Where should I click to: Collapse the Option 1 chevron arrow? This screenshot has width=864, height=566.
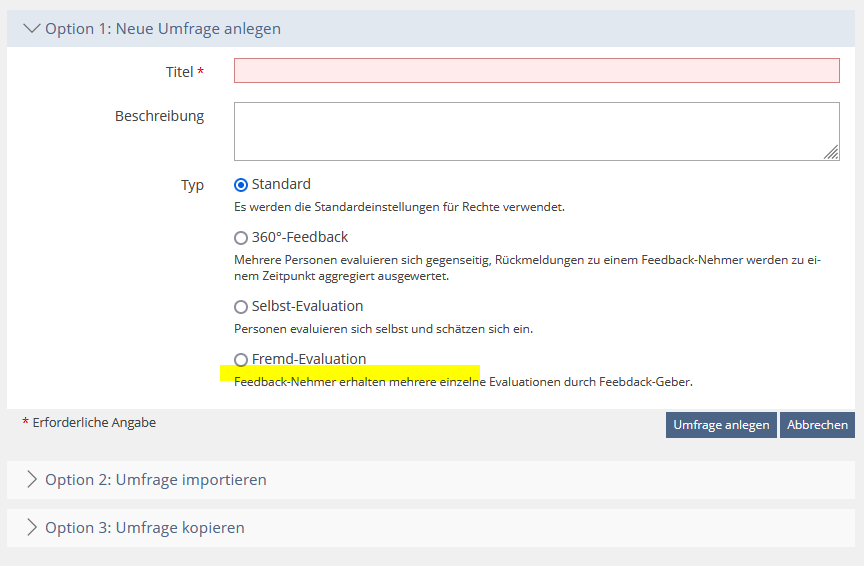31,29
